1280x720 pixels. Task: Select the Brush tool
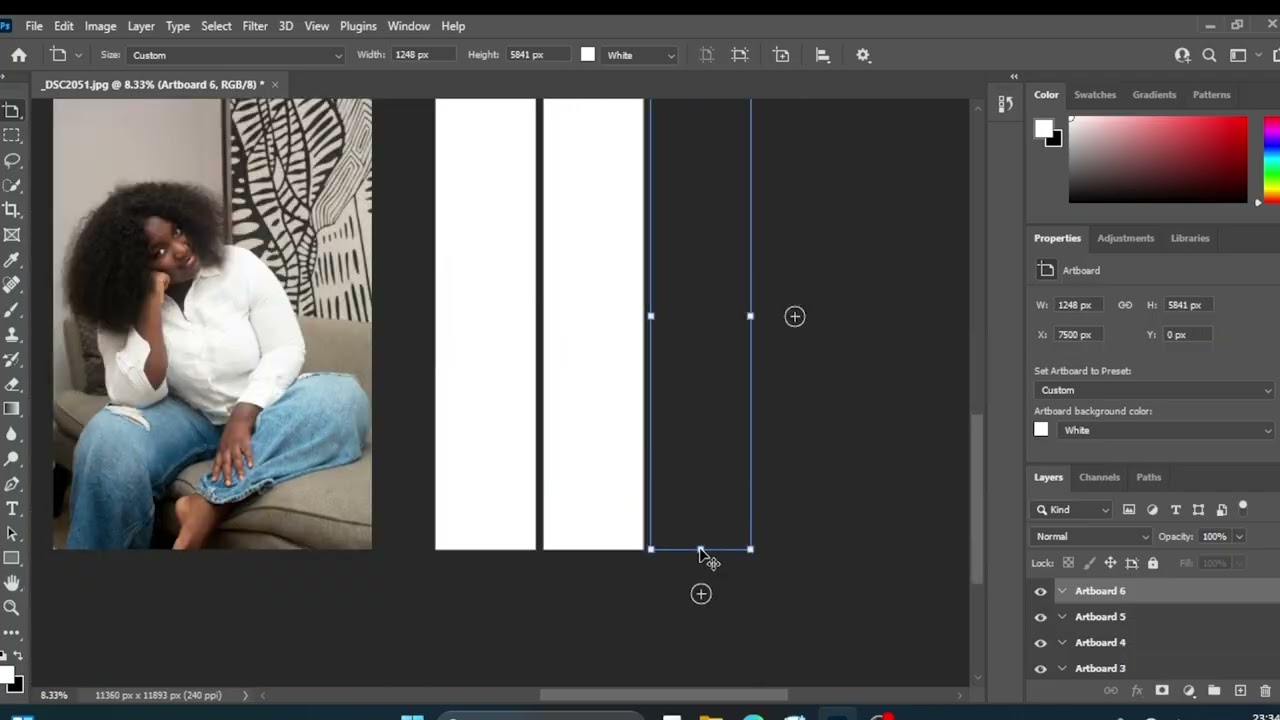[12, 310]
